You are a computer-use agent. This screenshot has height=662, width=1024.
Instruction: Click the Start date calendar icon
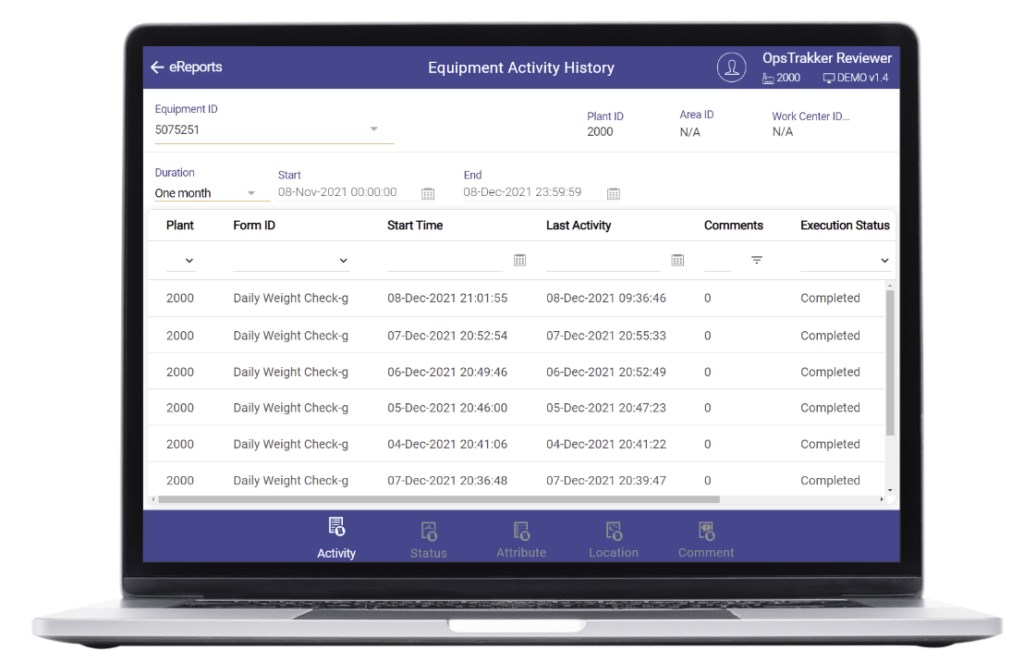click(x=430, y=193)
